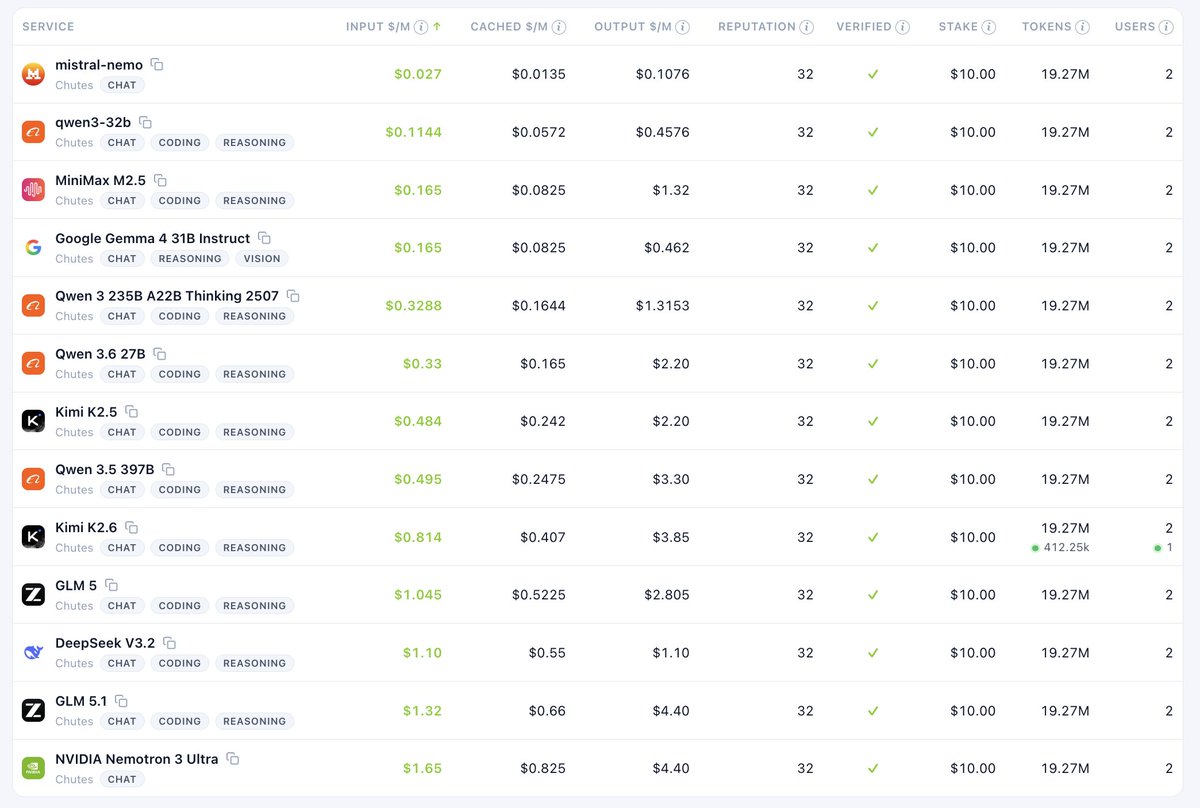Viewport: 1200px width, 808px height.
Task: Click the $0.814 input price
Action: tap(418, 537)
